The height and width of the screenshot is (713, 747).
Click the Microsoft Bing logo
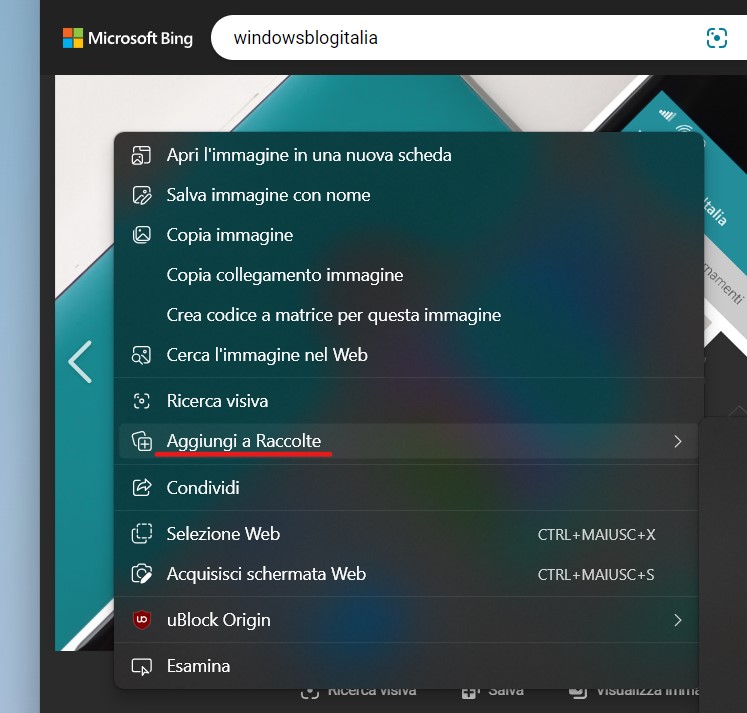128,38
